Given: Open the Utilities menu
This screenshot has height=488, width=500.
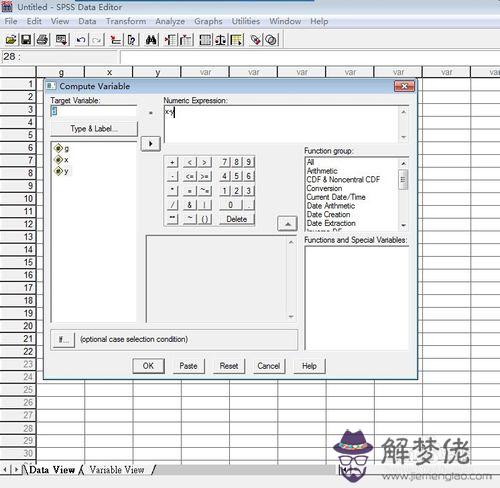Looking at the screenshot, I should [x=246, y=21].
